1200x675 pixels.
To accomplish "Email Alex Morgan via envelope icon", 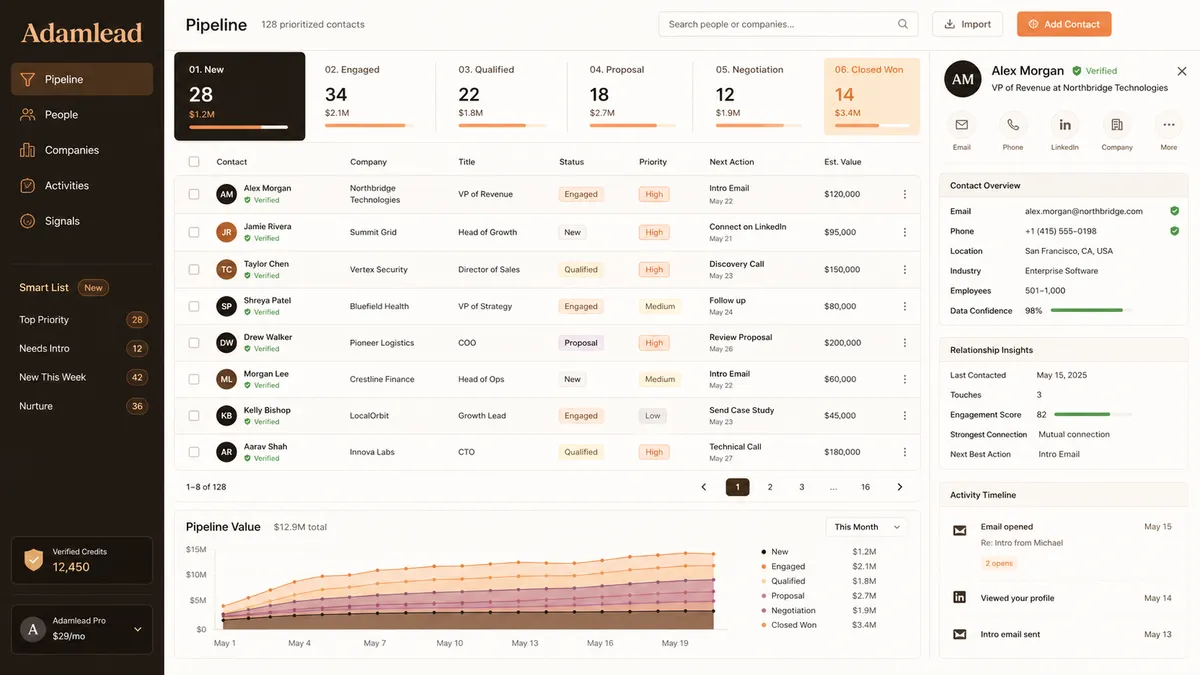I will click(962, 125).
